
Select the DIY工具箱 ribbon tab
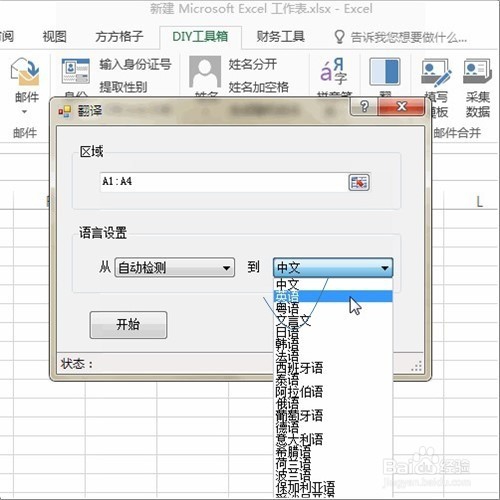(x=200, y=36)
